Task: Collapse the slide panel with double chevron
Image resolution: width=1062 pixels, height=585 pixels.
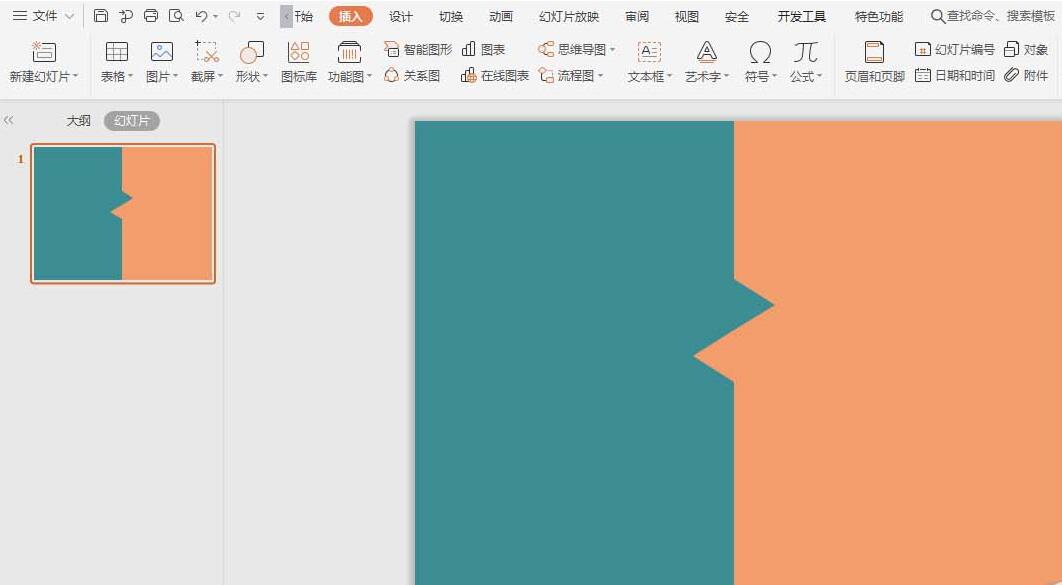Action: point(9,120)
